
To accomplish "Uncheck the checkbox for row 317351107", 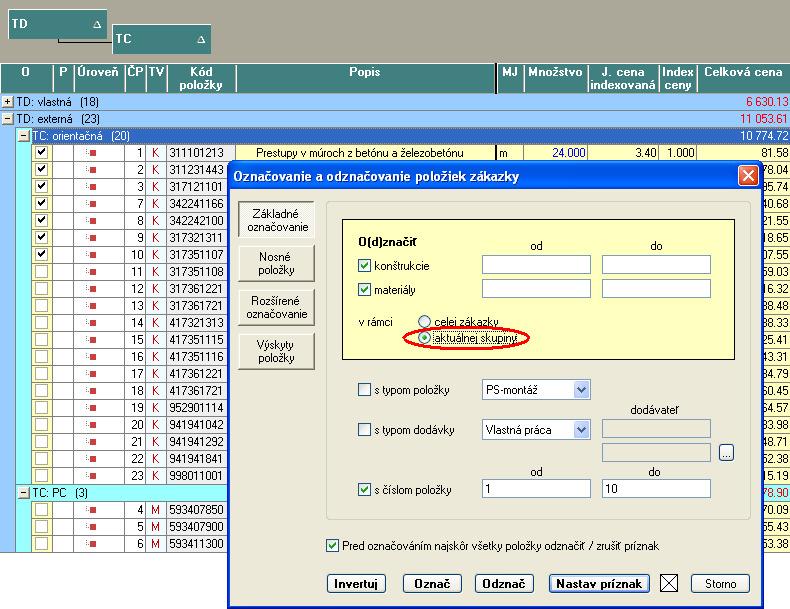I will click(x=41, y=254).
